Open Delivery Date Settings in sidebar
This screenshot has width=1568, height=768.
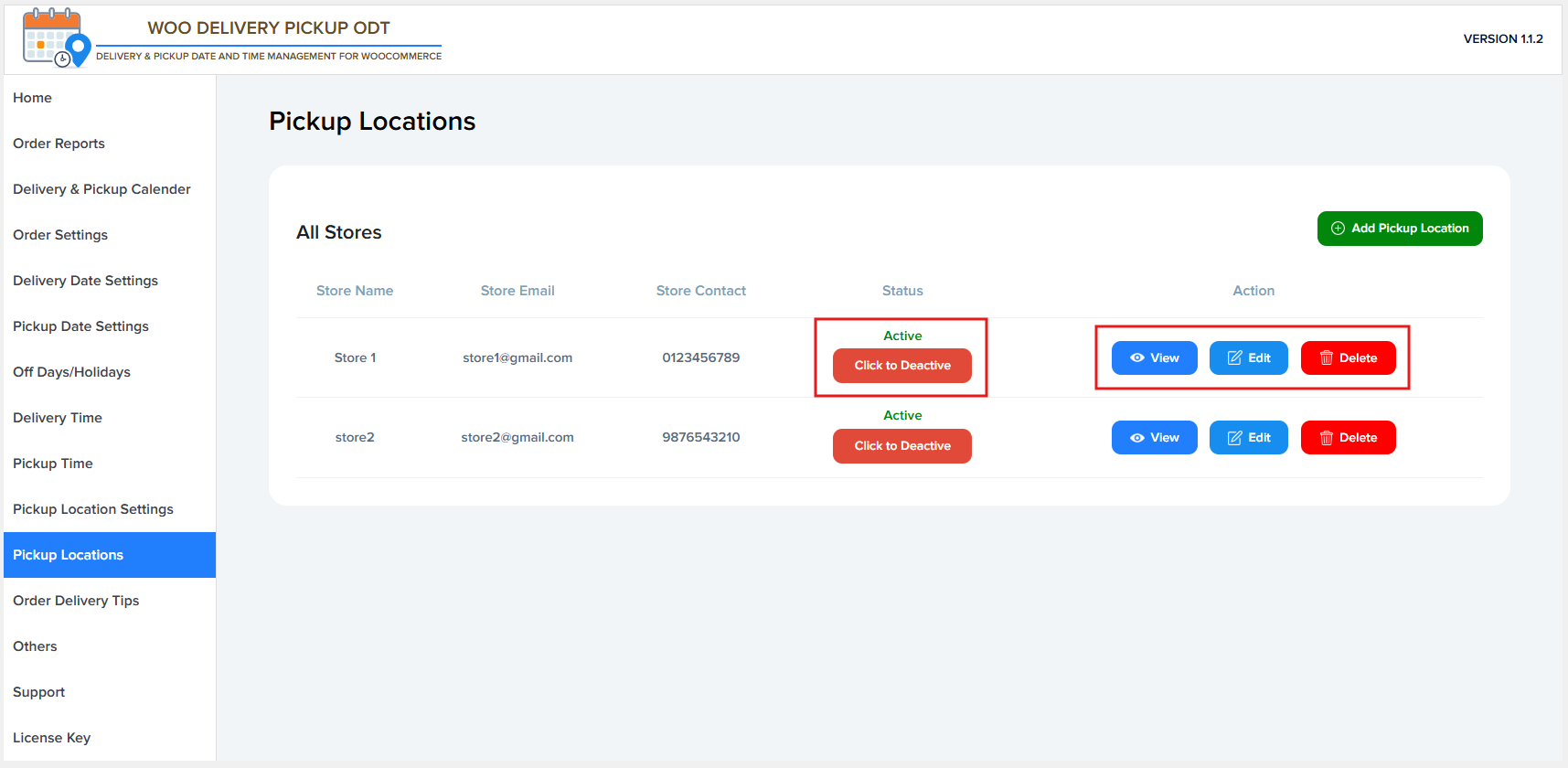pyautogui.click(x=85, y=281)
